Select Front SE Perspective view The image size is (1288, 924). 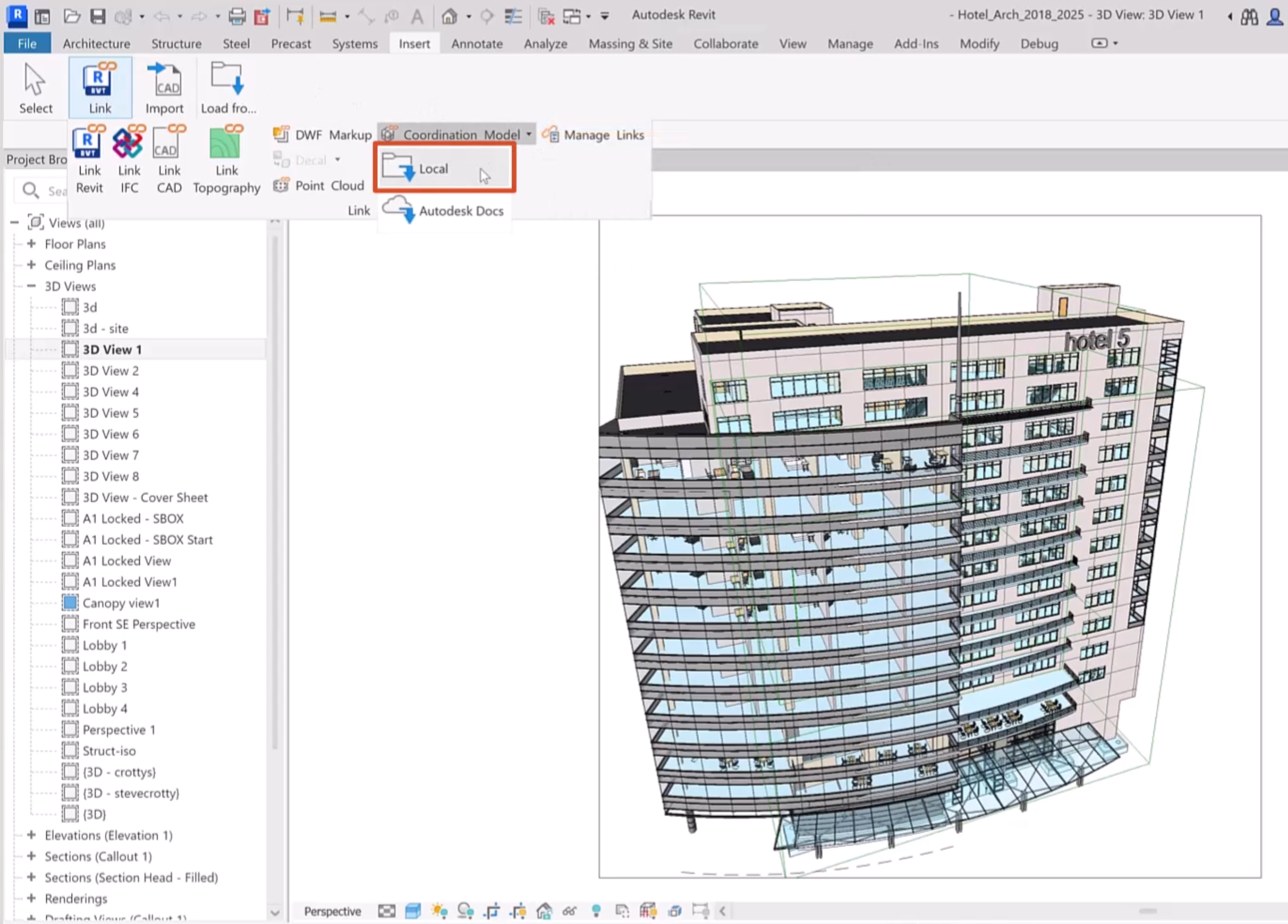[139, 624]
